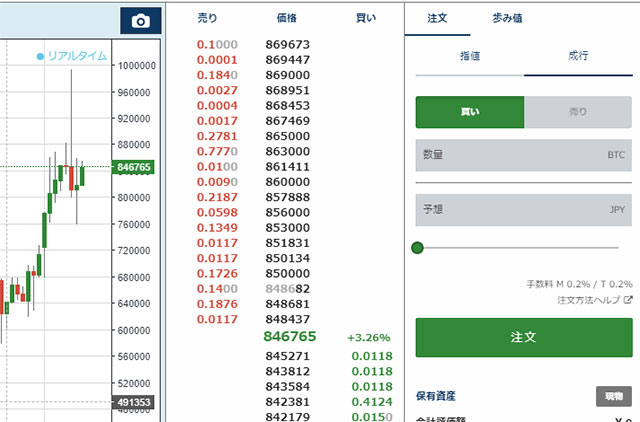Click sell quantity 0.1876

pos(217,304)
